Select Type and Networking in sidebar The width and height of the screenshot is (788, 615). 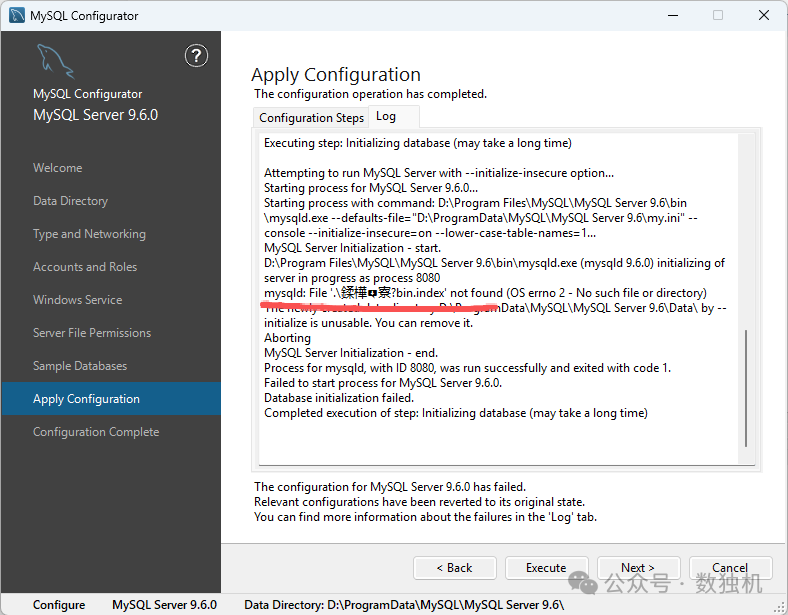tap(89, 234)
